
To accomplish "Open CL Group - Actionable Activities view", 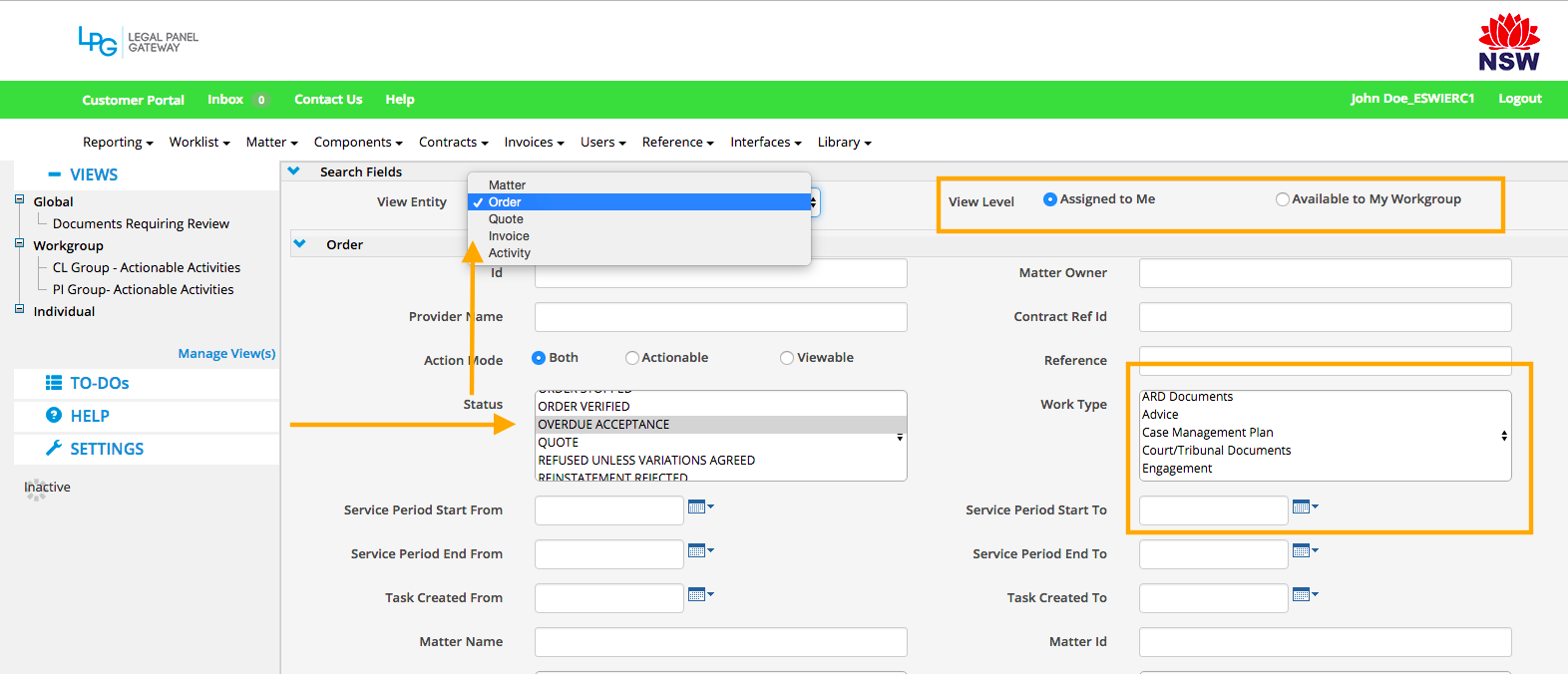I will [147, 267].
